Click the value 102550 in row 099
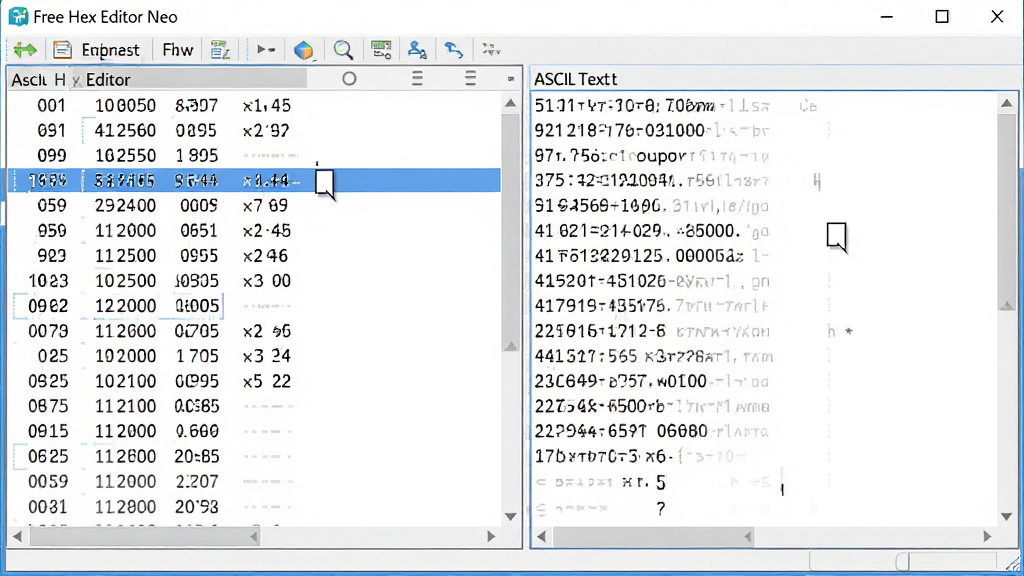This screenshot has height=576, width=1024. (125, 155)
